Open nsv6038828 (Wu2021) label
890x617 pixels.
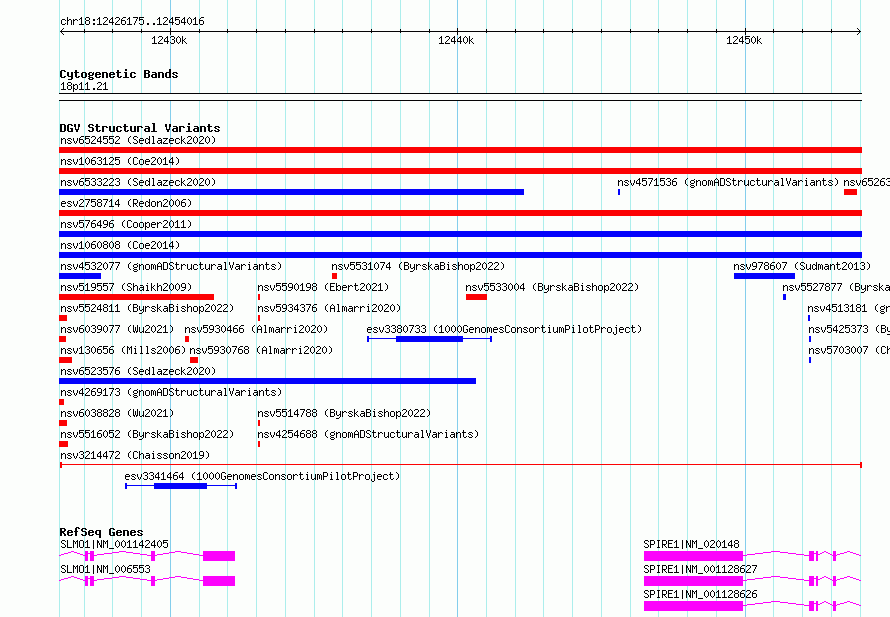click(x=117, y=413)
